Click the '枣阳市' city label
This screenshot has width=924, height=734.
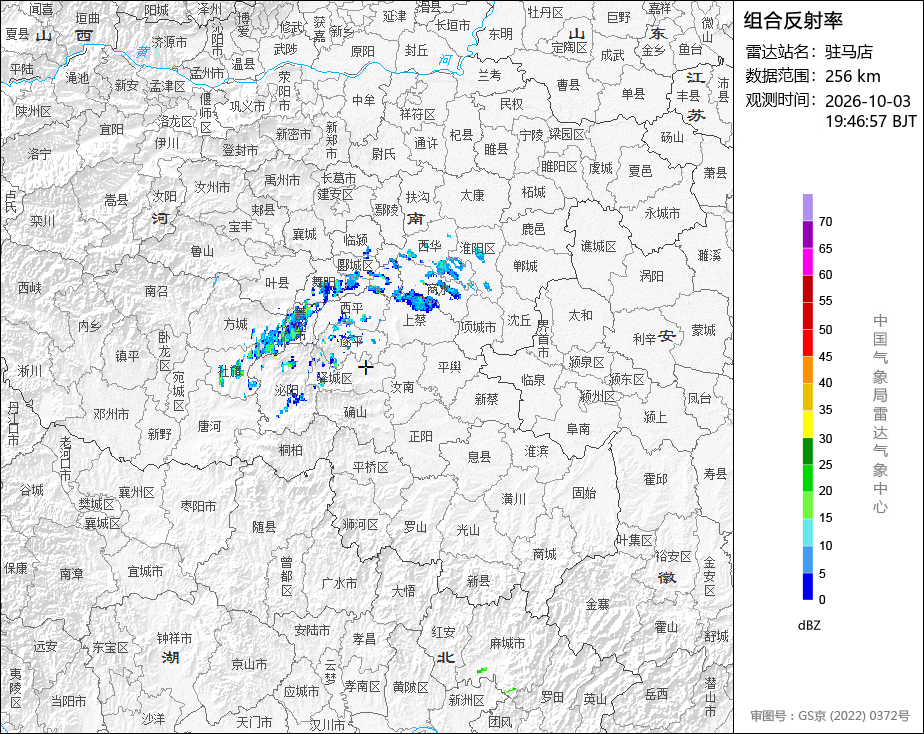click(198, 506)
